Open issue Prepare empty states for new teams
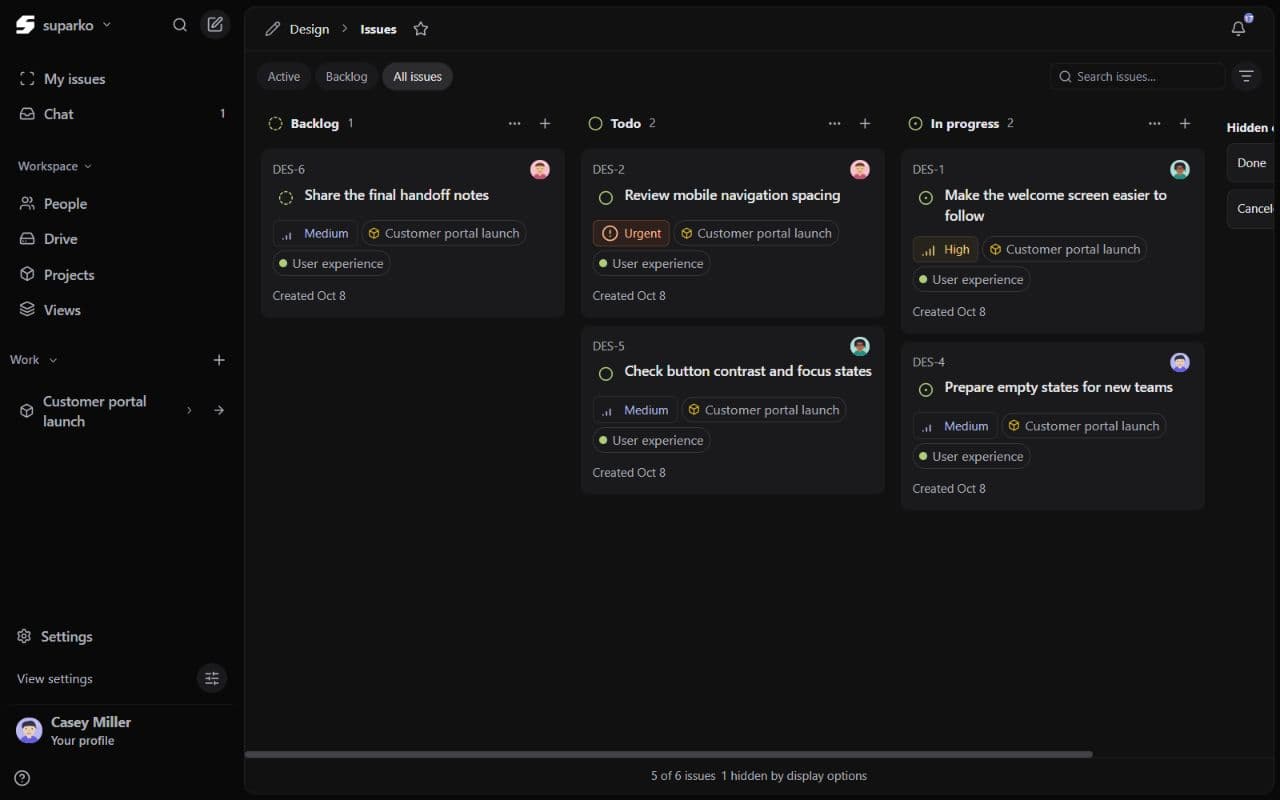Viewport: 1280px width, 800px height. [x=1058, y=387]
